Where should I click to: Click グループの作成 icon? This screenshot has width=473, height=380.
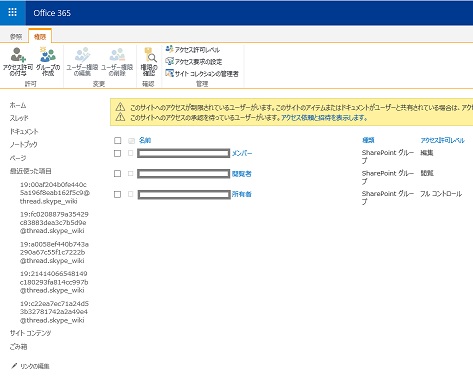point(48,55)
